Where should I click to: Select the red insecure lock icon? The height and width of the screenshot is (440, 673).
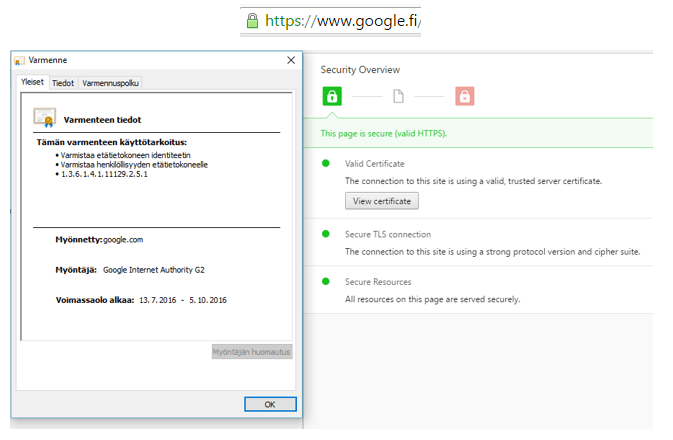(464, 96)
